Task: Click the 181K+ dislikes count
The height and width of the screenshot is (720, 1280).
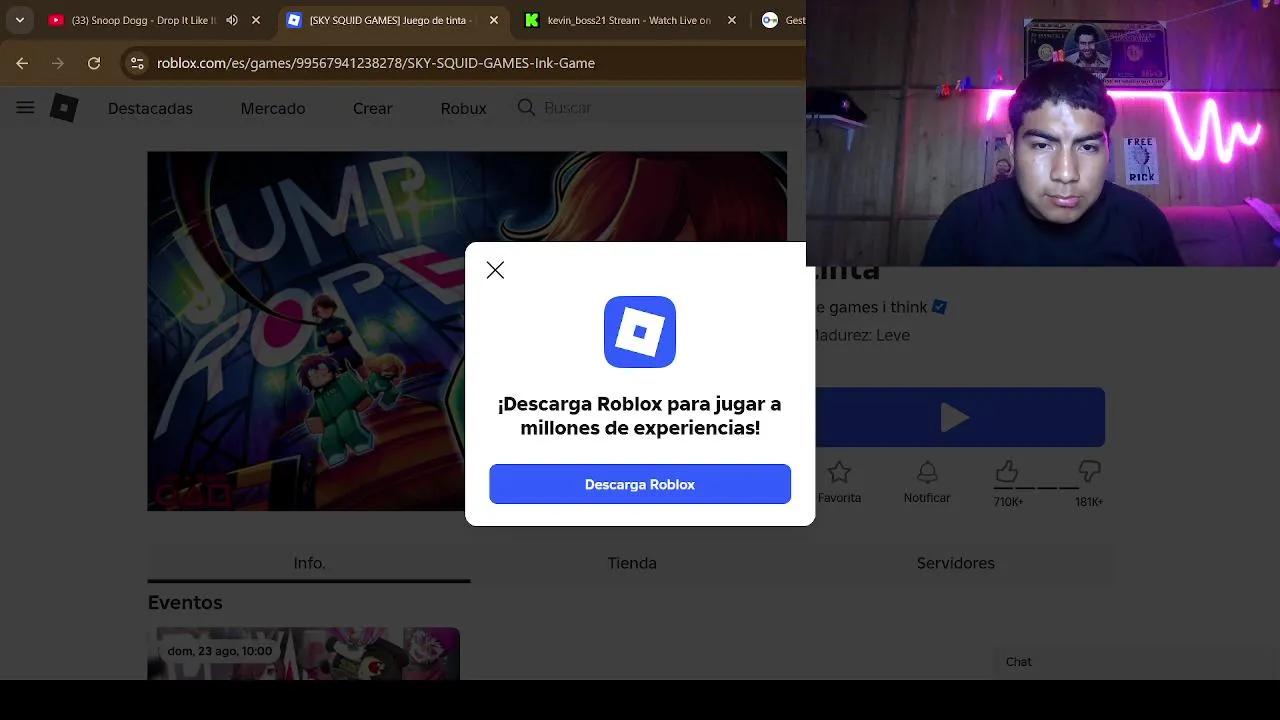Action: click(1089, 502)
